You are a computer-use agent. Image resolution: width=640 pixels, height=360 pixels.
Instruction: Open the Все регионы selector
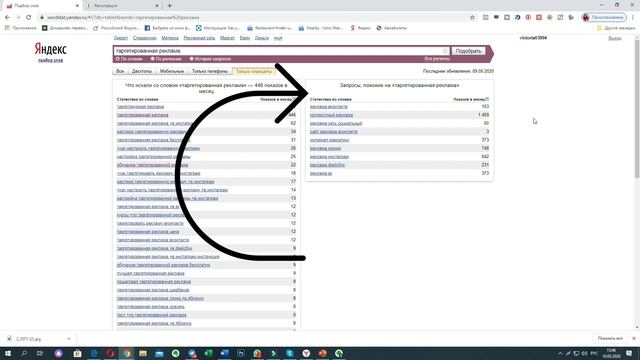click(437, 59)
